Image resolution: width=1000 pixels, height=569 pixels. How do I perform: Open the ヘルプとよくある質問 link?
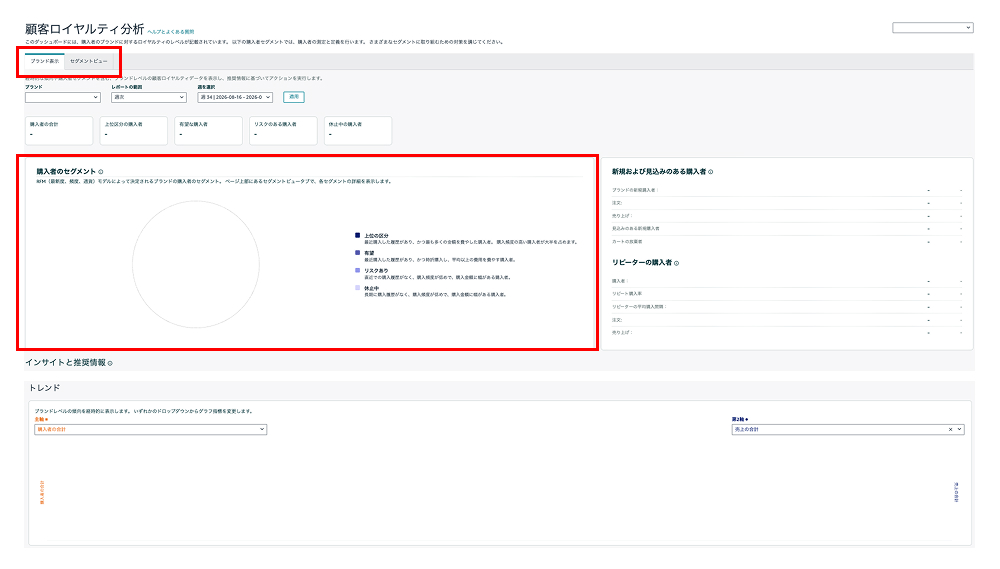[171, 31]
